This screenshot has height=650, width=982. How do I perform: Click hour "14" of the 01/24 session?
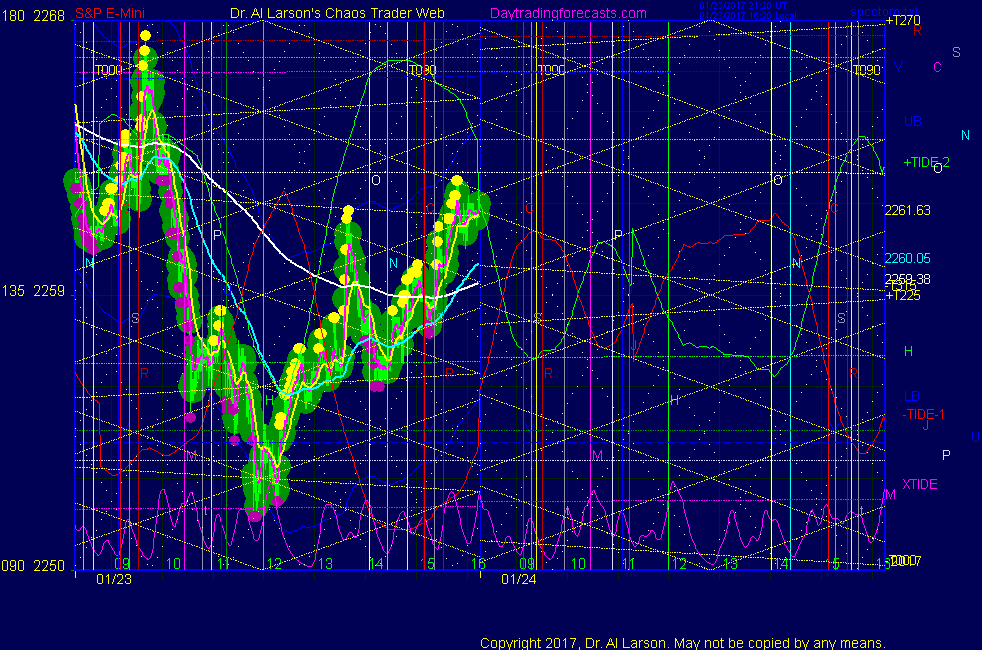point(781,564)
